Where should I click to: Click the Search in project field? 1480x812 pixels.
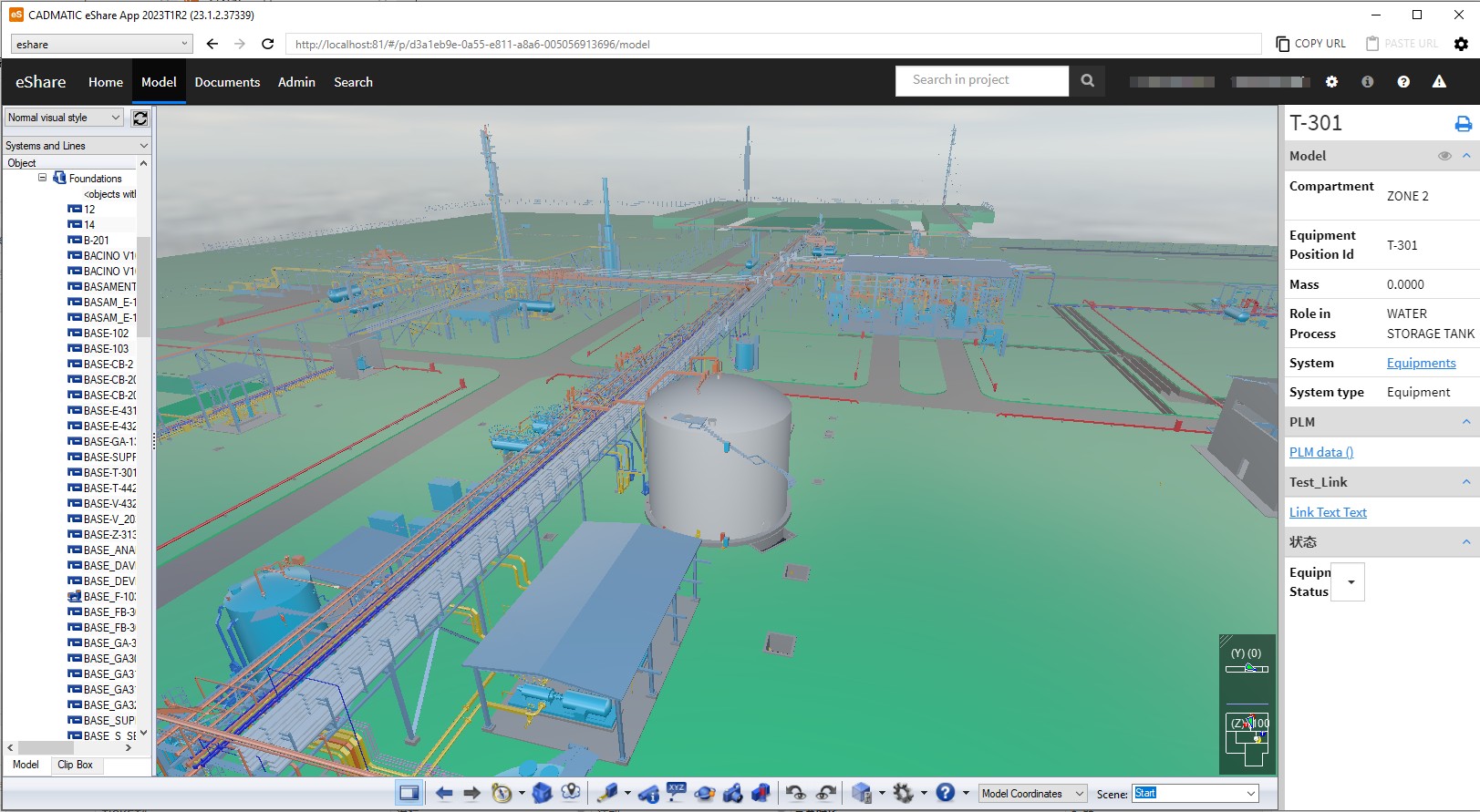coord(982,80)
